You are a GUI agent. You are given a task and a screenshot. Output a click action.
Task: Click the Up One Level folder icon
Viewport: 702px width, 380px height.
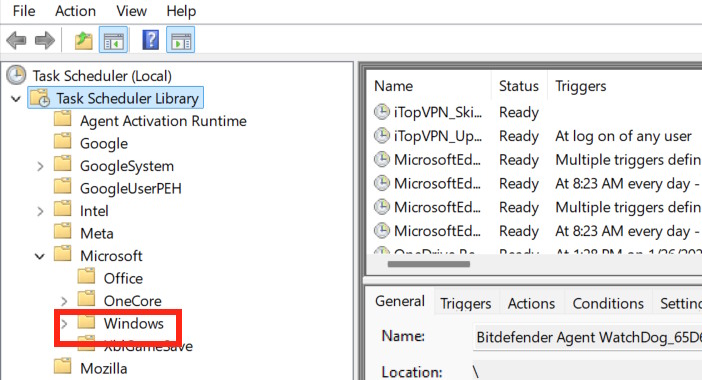(83, 40)
